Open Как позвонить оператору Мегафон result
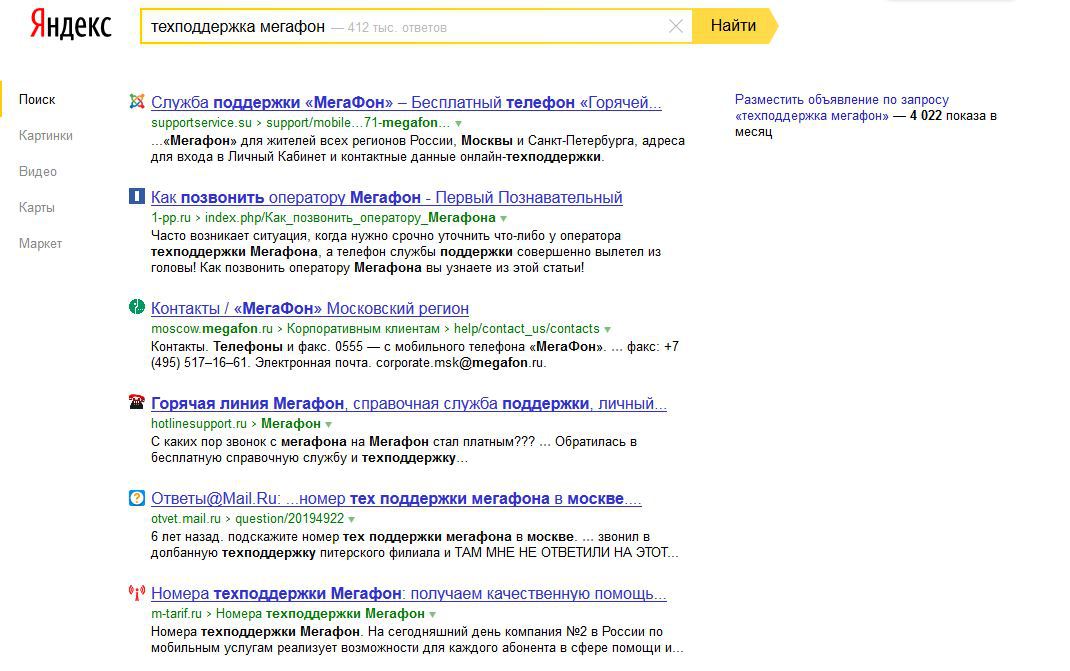The width and height of the screenshot is (1070, 671). tap(386, 197)
